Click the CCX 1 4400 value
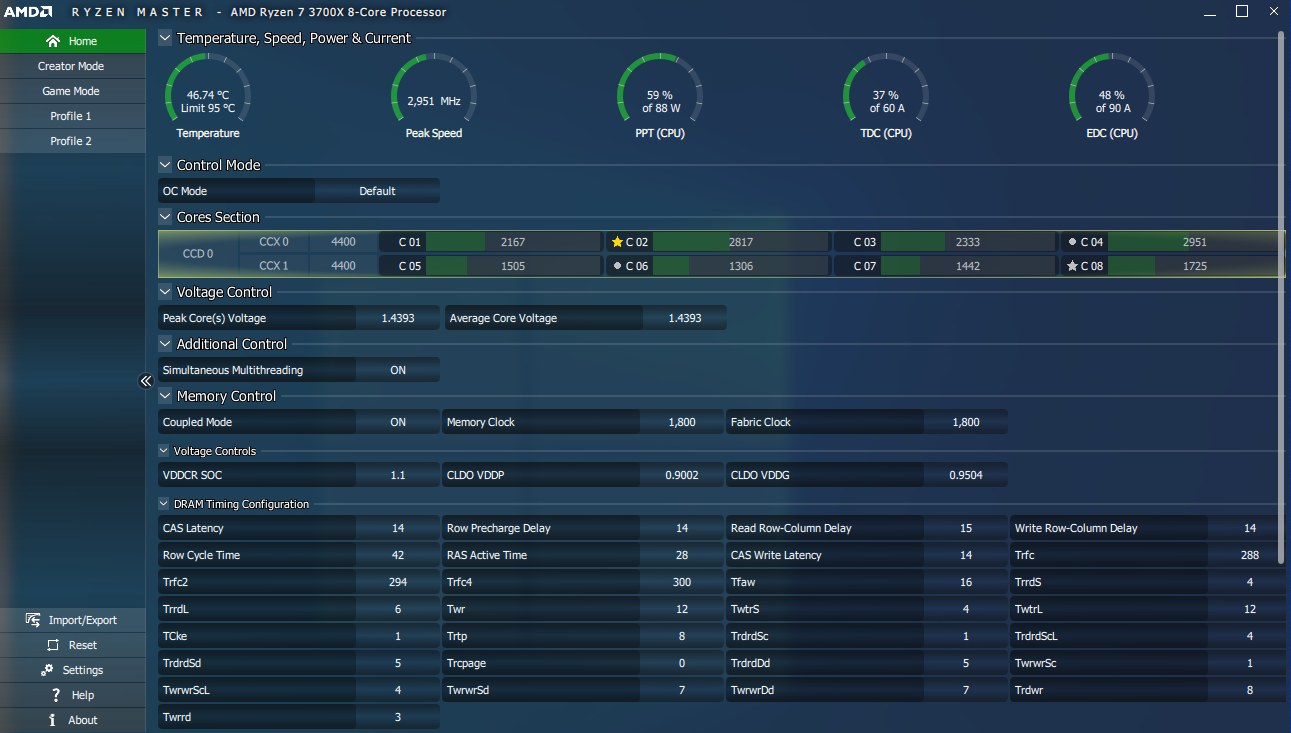The width and height of the screenshot is (1291, 733). [343, 266]
